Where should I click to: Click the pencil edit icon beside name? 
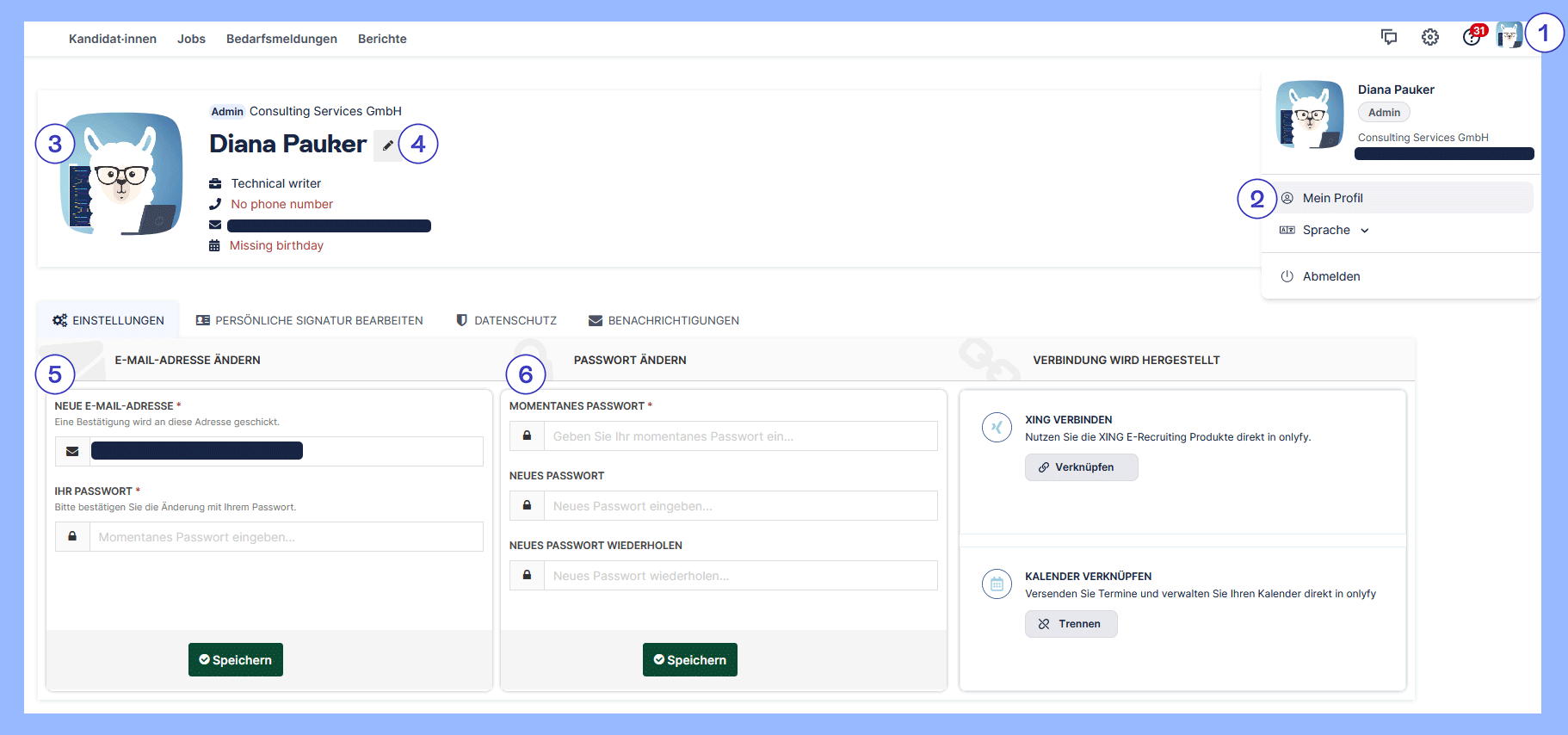(x=387, y=145)
